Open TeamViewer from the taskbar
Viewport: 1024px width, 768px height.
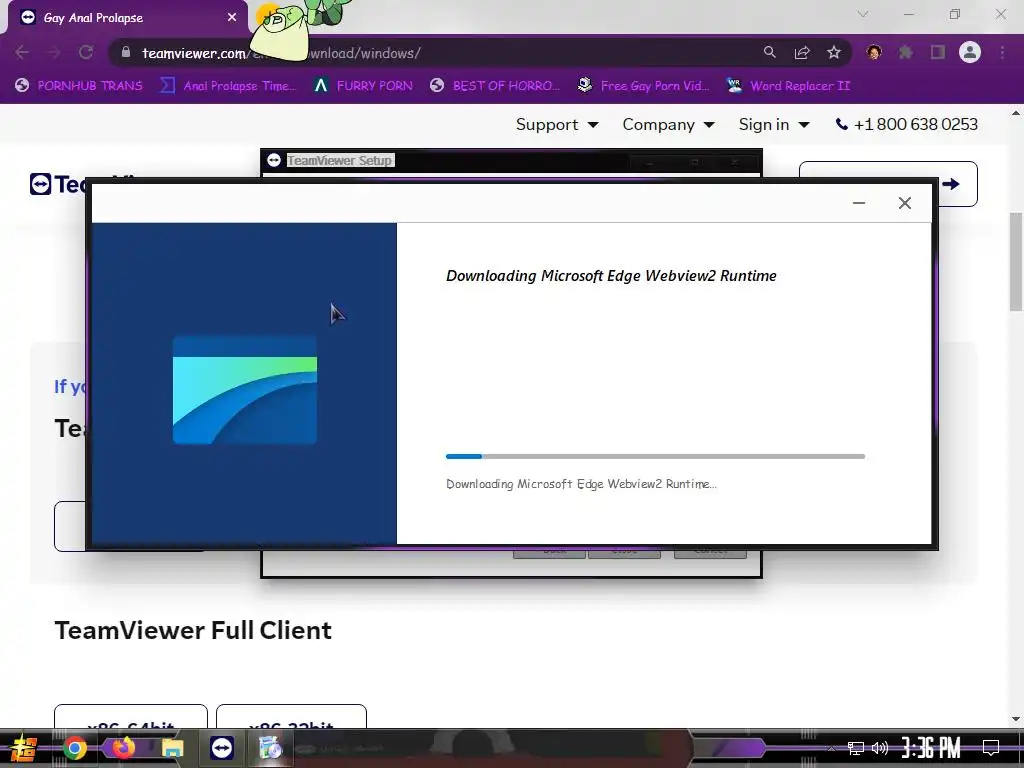click(221, 748)
